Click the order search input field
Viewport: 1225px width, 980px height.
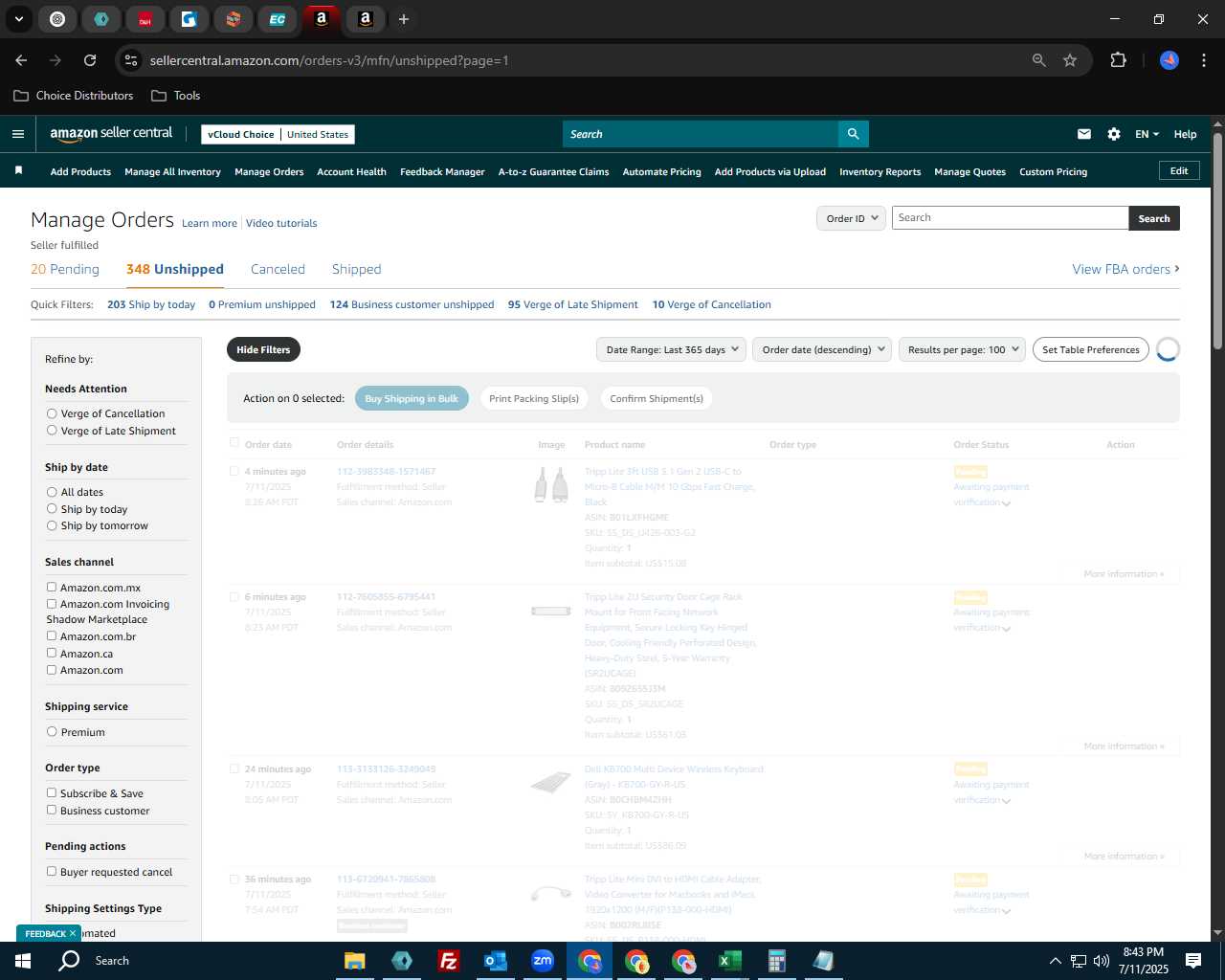[1010, 218]
